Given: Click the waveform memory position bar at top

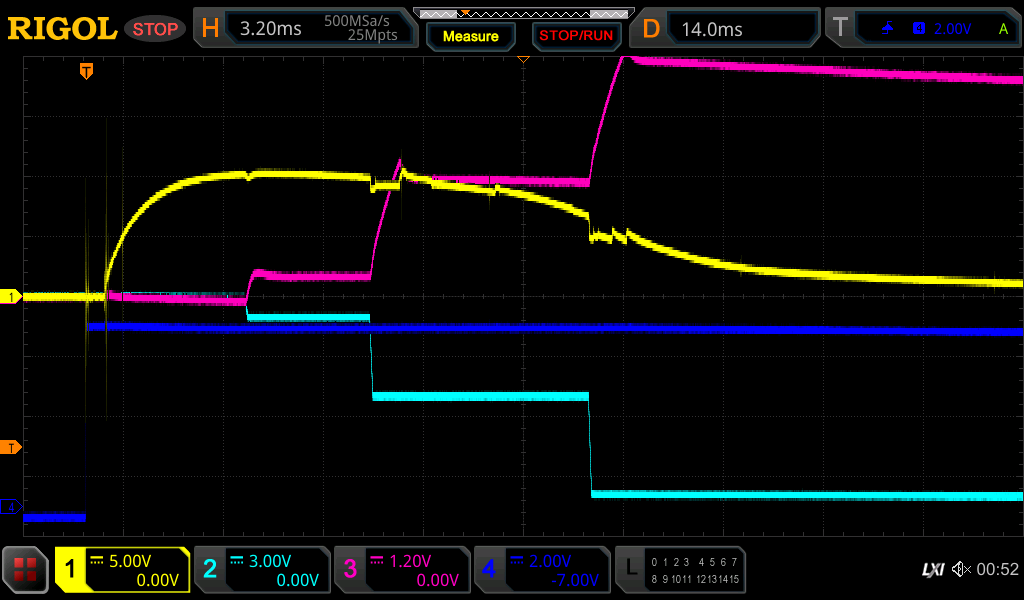Looking at the screenshot, I should coord(522,13).
